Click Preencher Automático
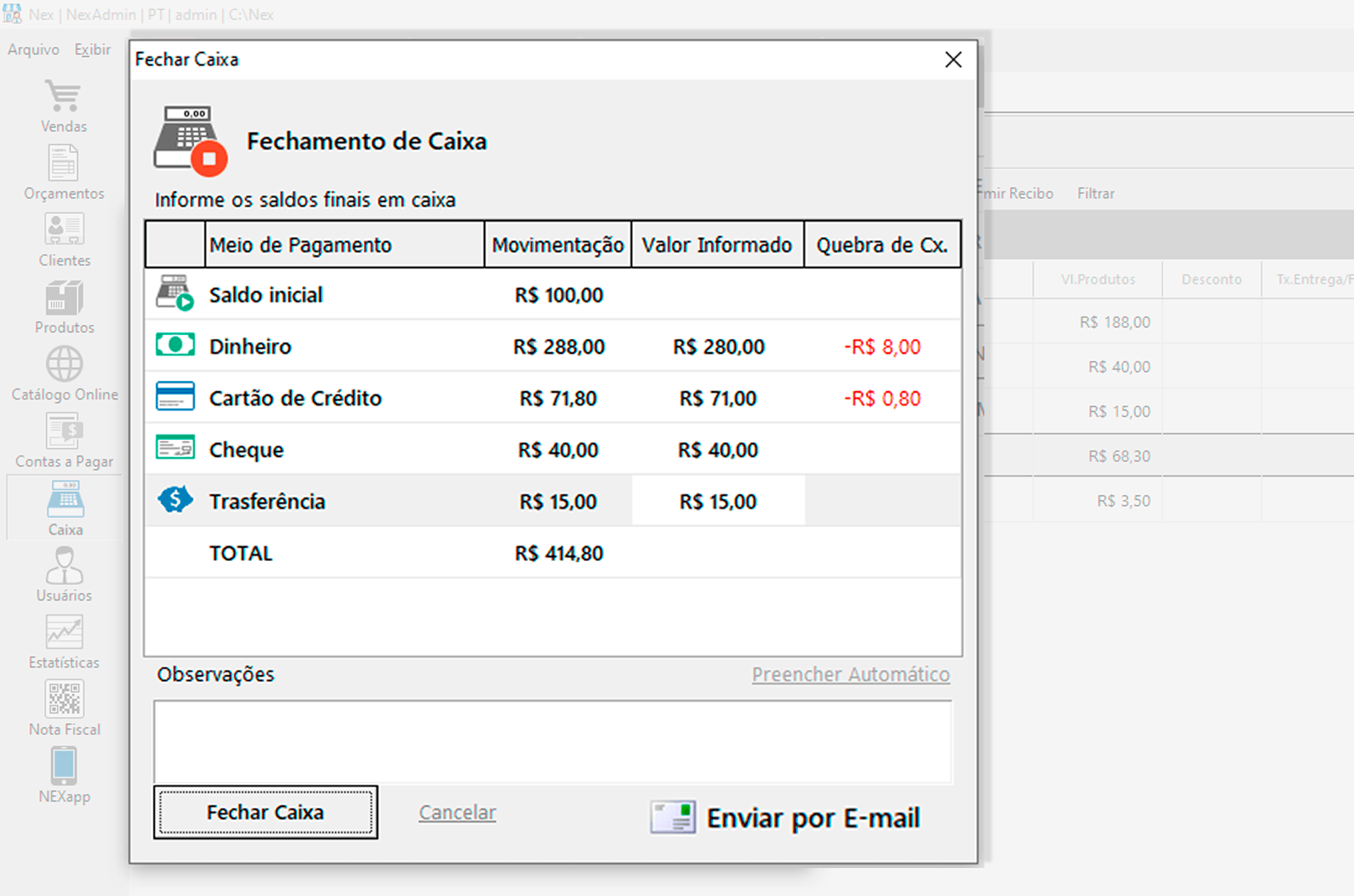This screenshot has width=1354, height=896. (851, 674)
